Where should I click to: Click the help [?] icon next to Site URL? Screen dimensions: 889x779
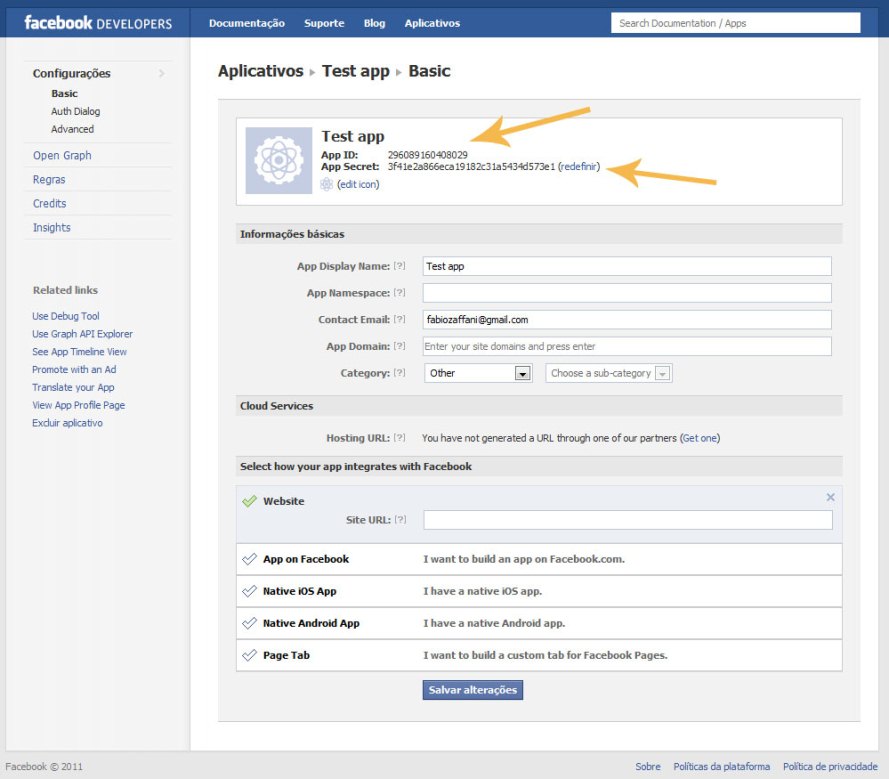[400, 519]
